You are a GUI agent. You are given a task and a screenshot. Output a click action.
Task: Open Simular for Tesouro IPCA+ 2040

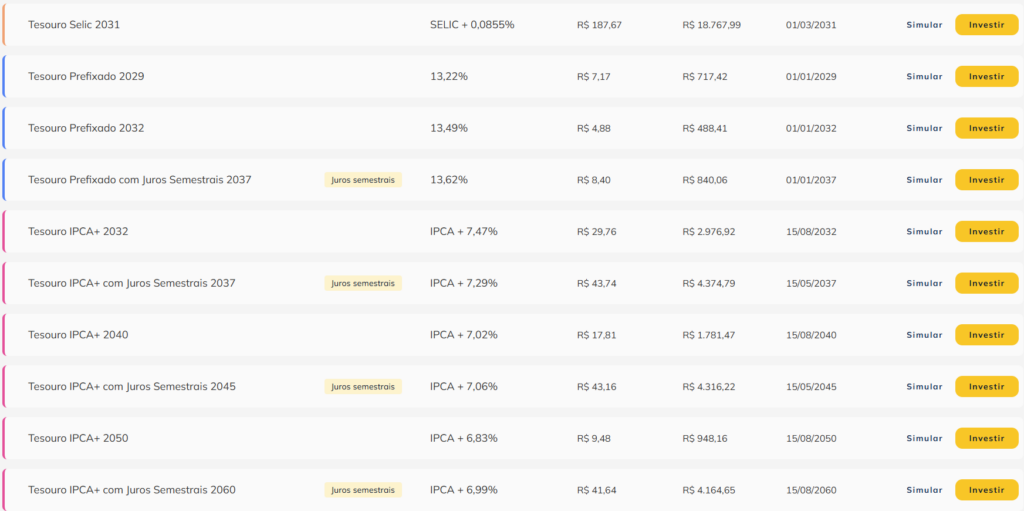pyautogui.click(x=924, y=335)
